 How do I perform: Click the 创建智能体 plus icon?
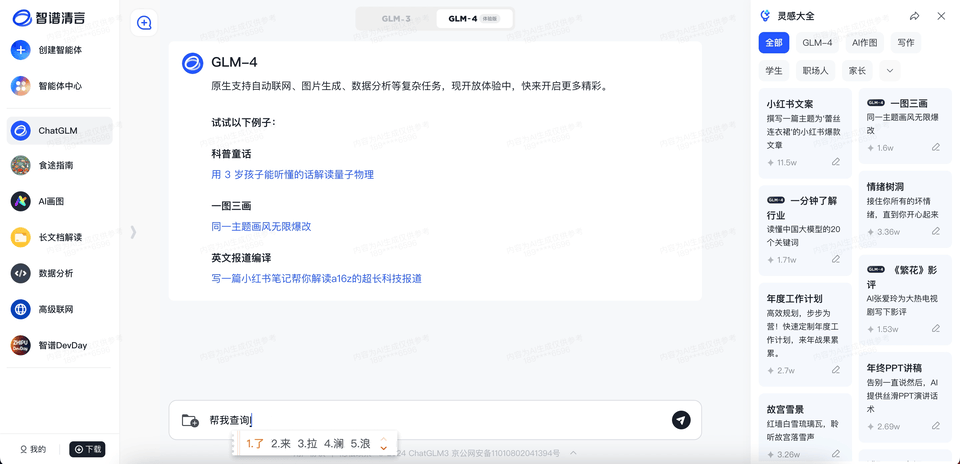coord(20,50)
